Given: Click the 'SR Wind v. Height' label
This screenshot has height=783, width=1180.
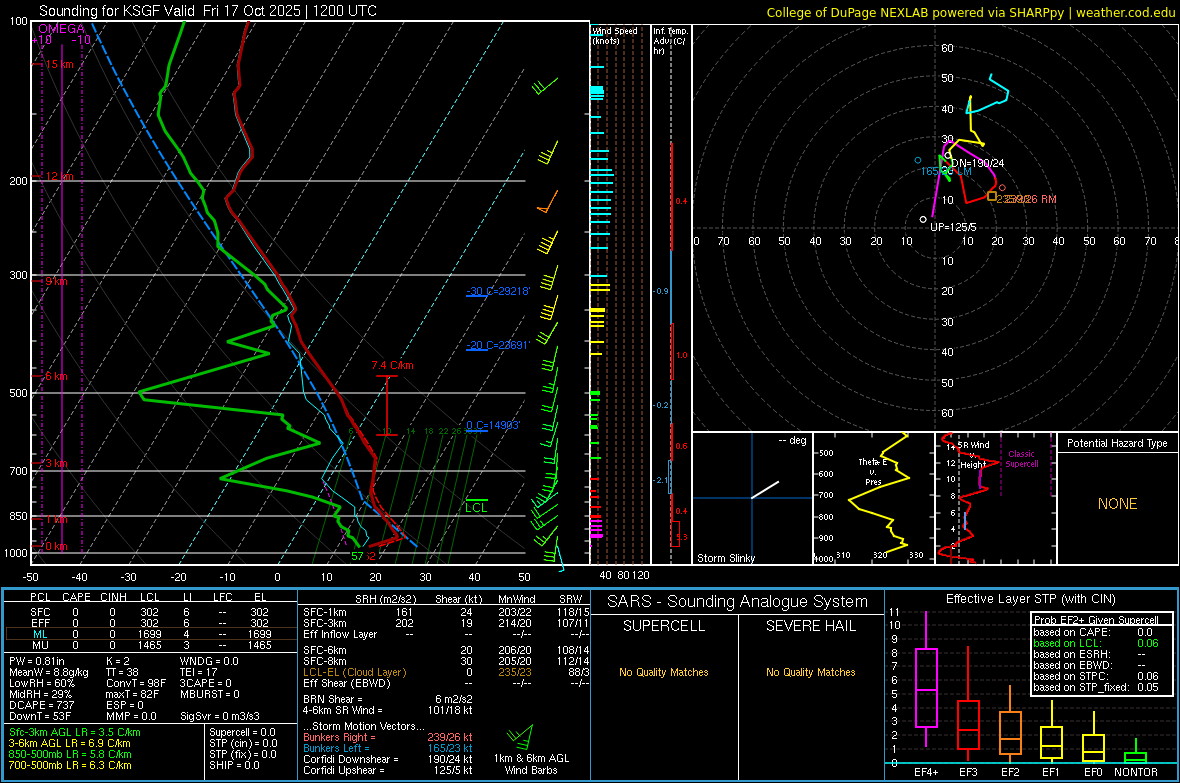Looking at the screenshot, I should (x=974, y=455).
